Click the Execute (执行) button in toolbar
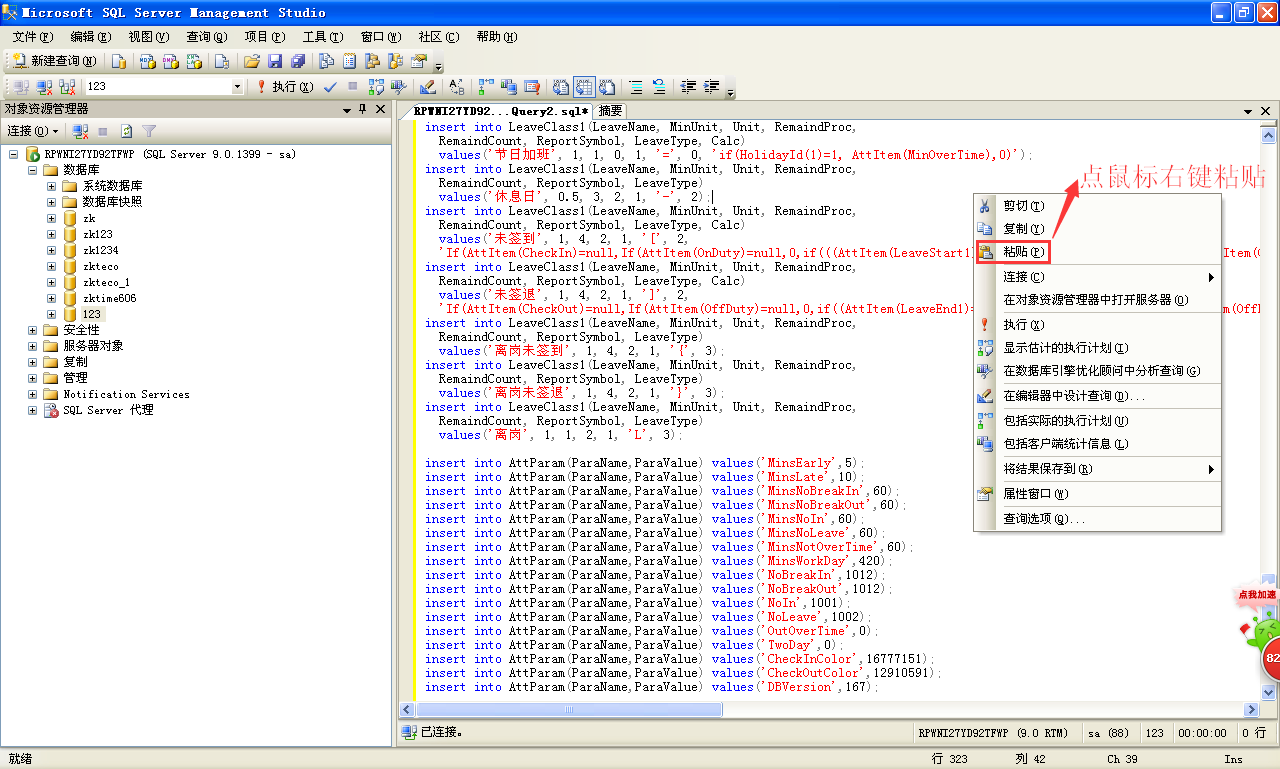The width and height of the screenshot is (1280, 769). coord(284,87)
